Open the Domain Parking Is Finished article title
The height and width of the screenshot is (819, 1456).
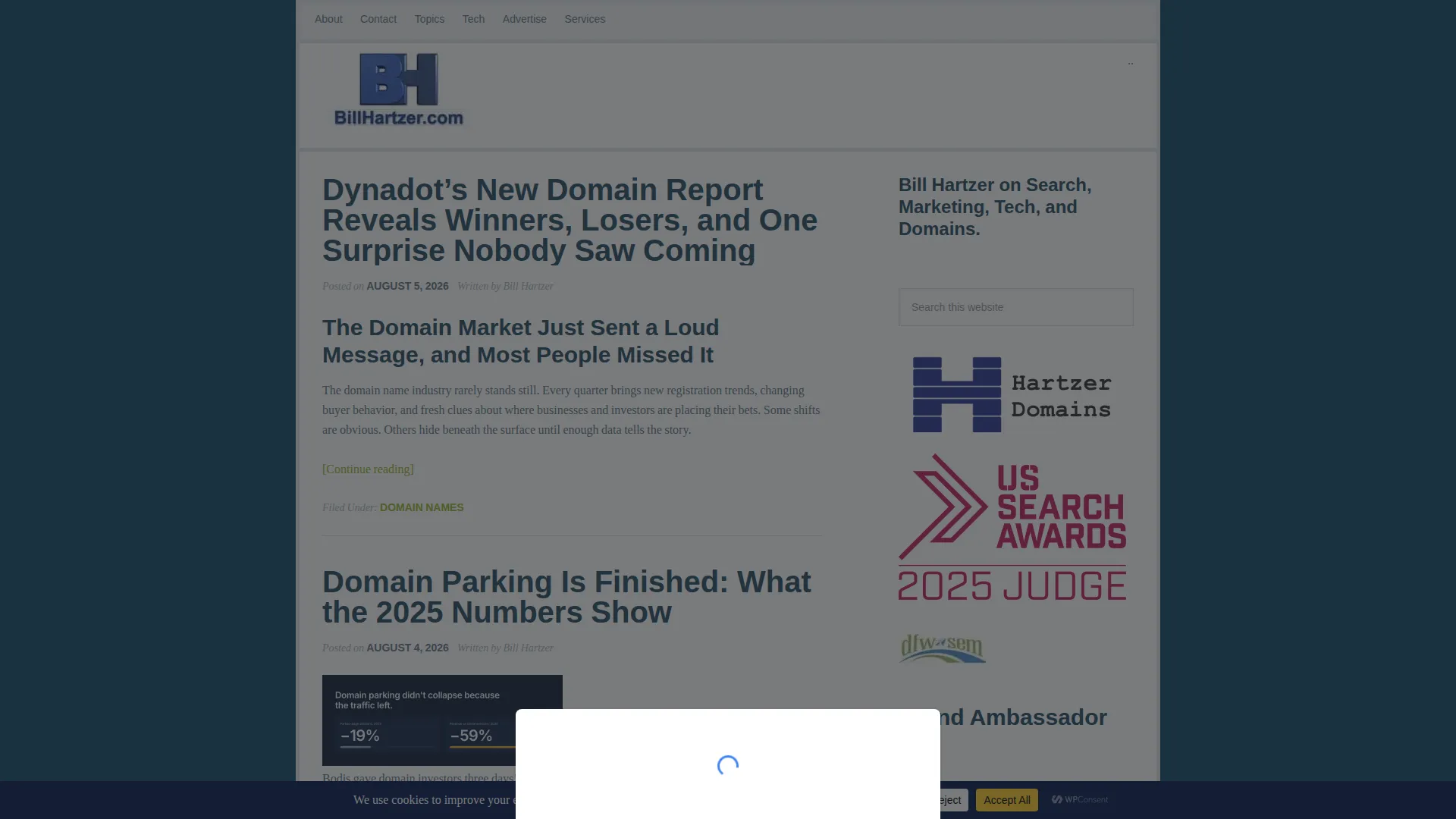[x=566, y=597]
